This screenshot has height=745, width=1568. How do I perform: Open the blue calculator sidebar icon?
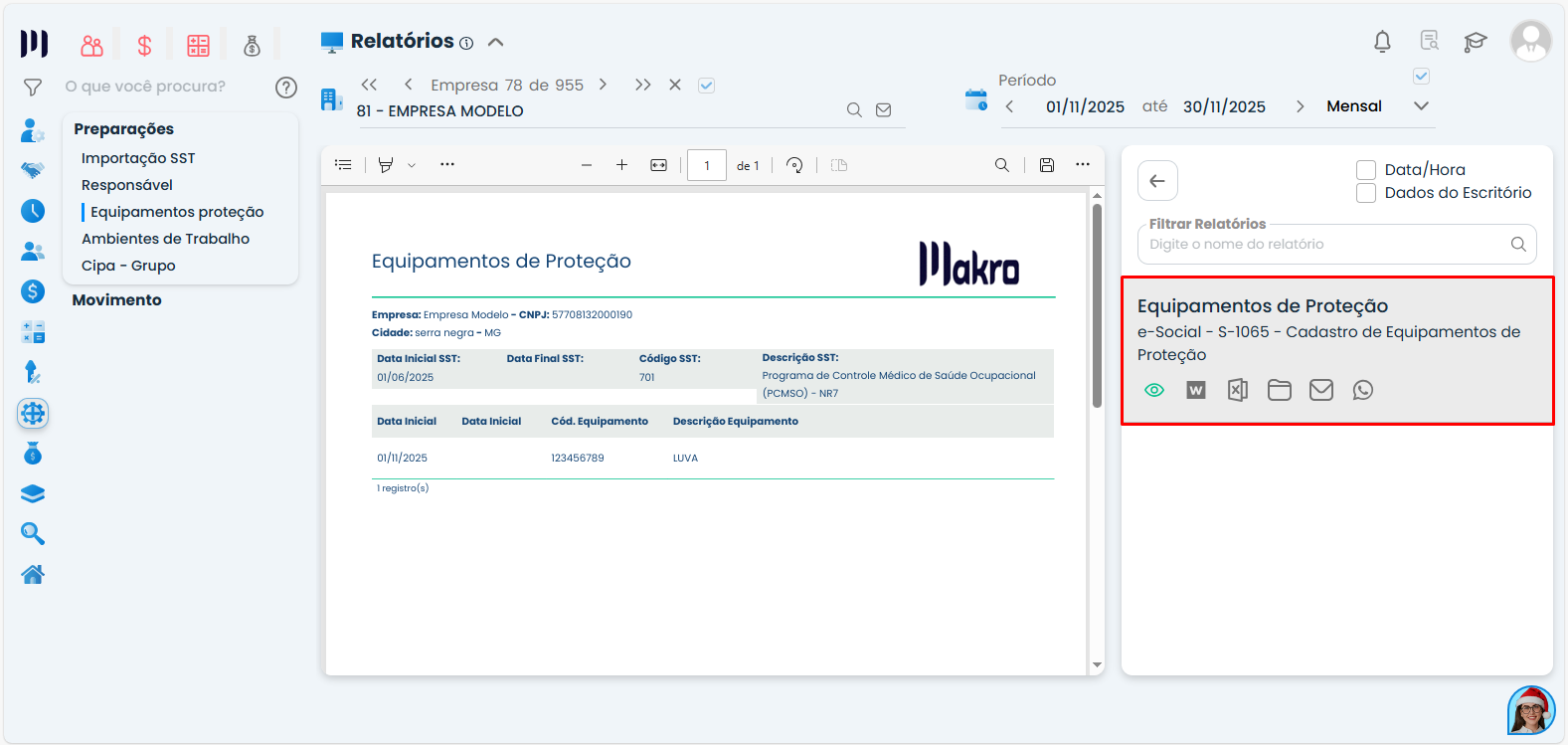(33, 332)
